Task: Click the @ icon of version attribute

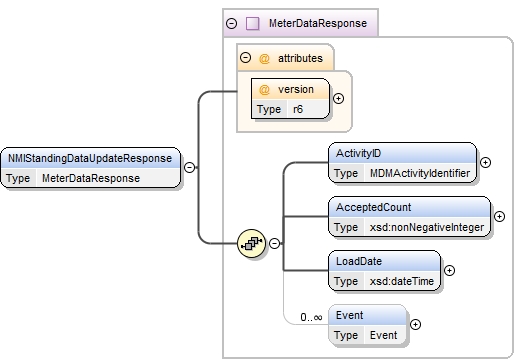Action: (x=264, y=90)
